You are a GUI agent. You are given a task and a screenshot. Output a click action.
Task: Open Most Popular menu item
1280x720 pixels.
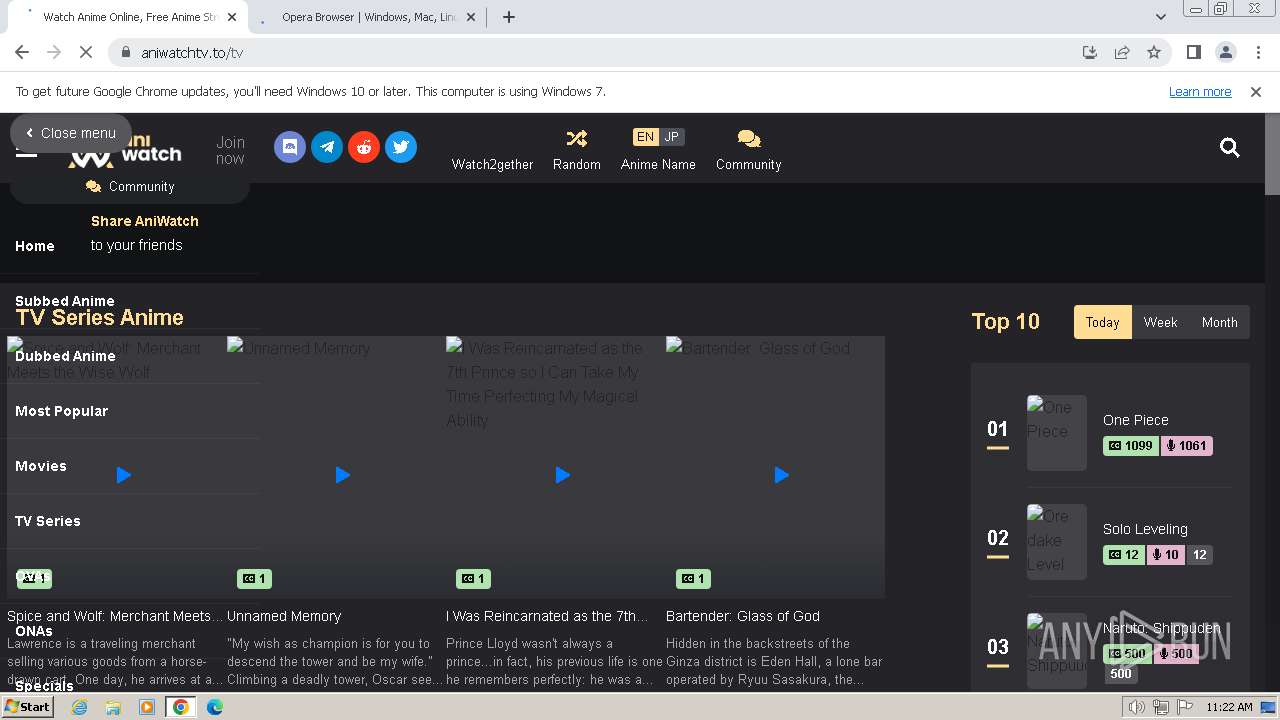point(62,411)
